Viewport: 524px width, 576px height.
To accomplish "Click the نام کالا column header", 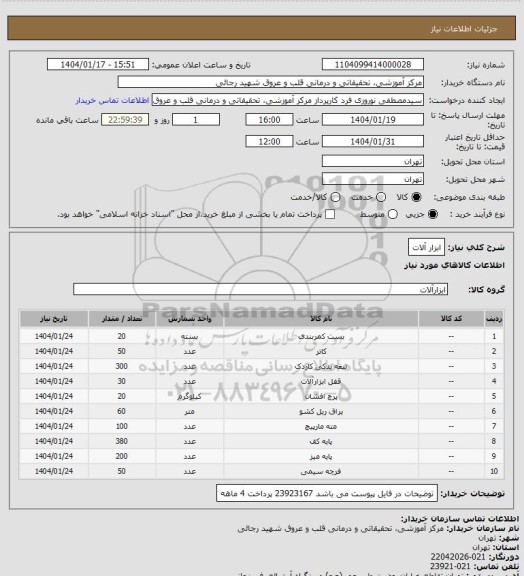I will [x=321, y=318].
